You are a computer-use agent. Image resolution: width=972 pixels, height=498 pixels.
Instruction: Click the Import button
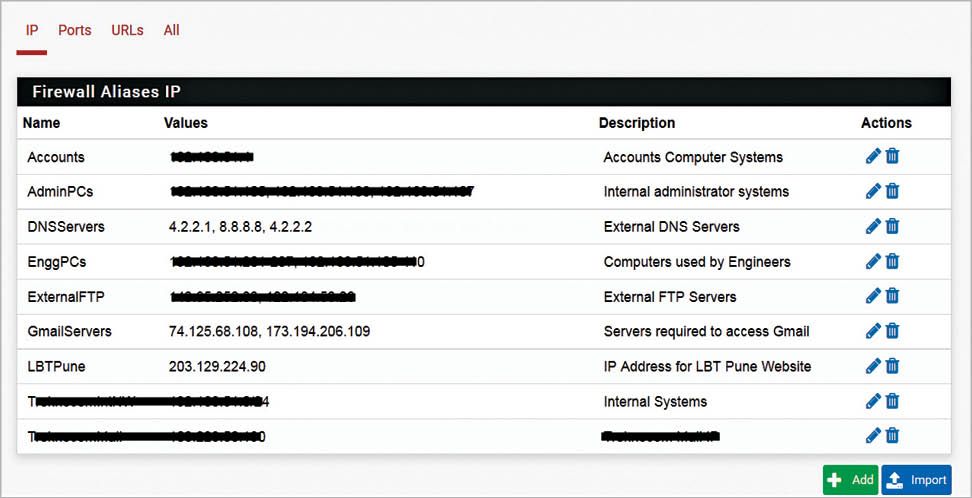click(916, 480)
